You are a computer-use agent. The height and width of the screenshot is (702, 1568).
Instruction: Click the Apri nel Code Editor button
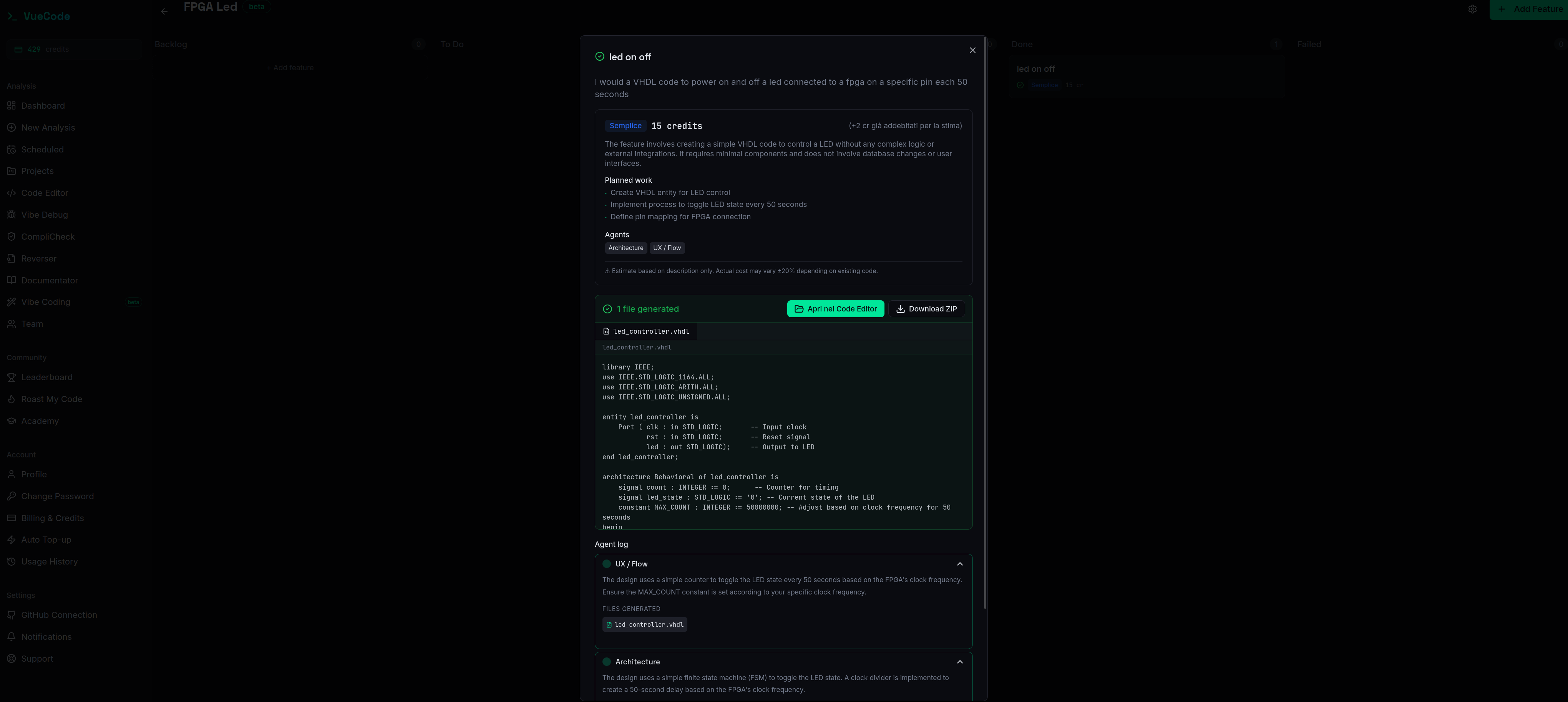tap(836, 308)
